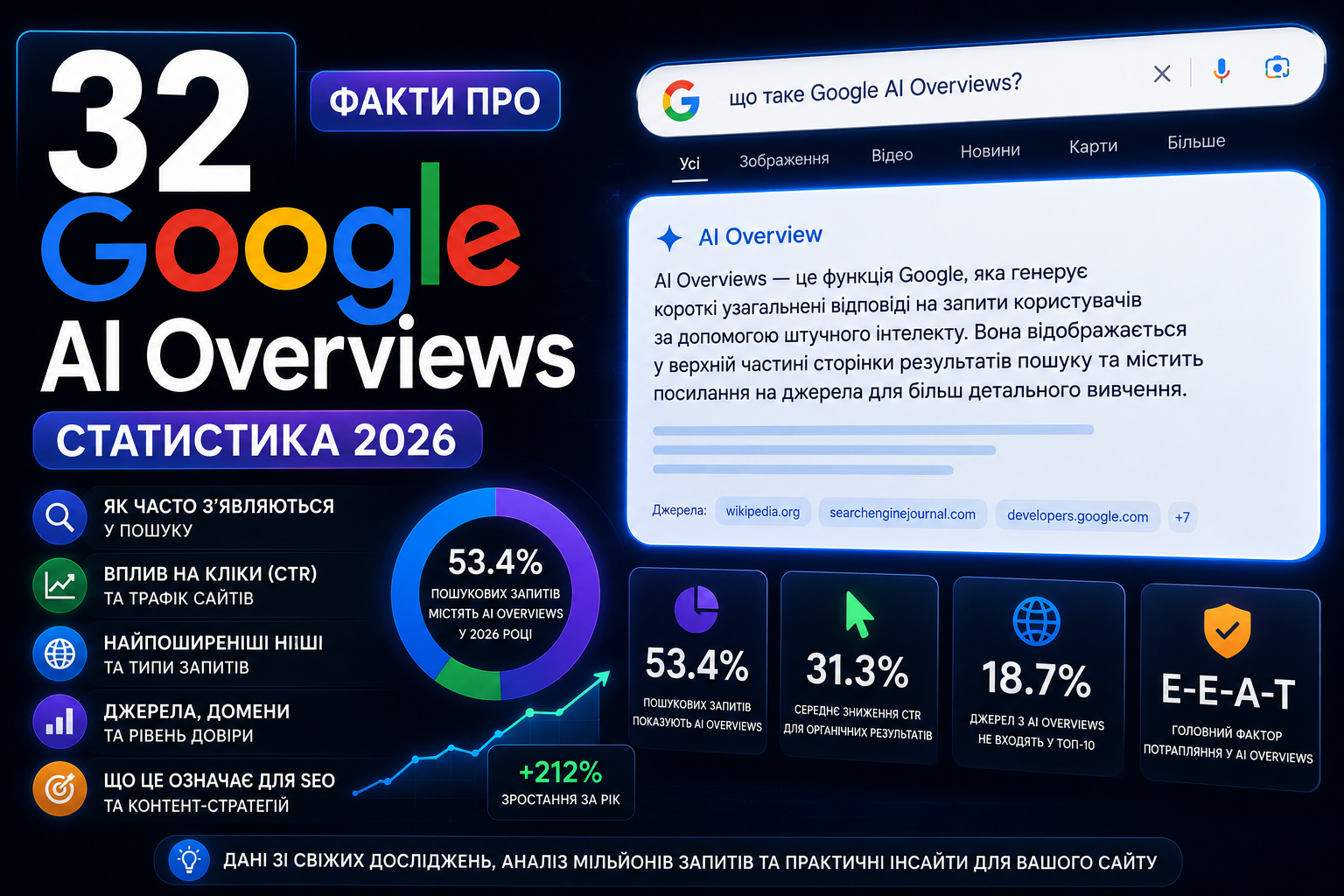This screenshot has width=1344, height=896.
Task: Expand the "Більше" menu item
Action: tap(1196, 142)
